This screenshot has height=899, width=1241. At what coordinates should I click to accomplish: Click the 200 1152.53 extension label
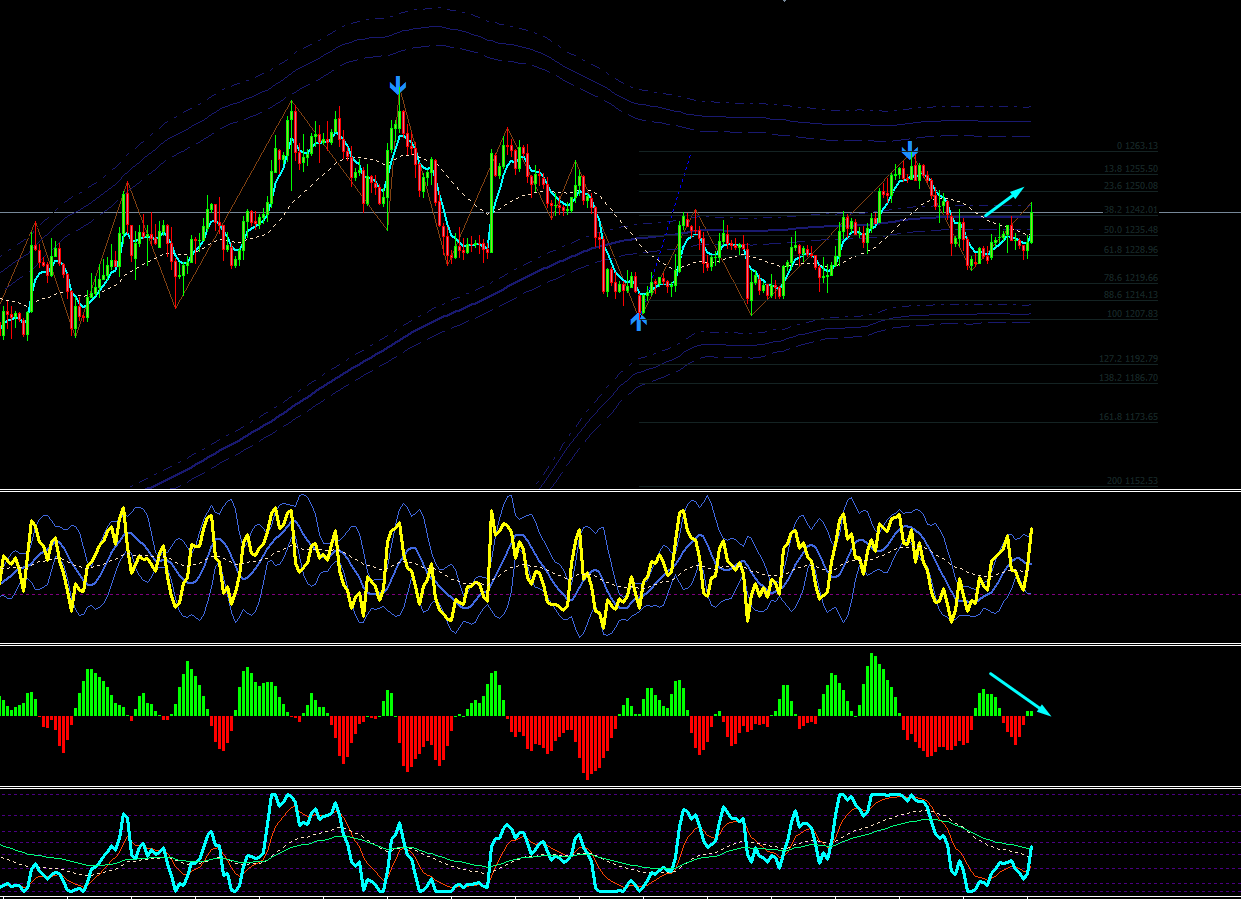(x=1132, y=481)
